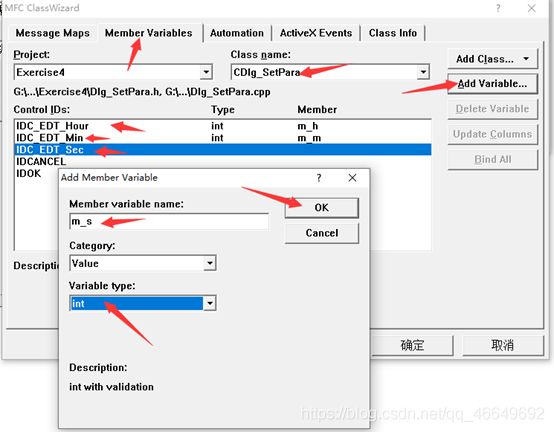Viewport: 554px width, 432px height.
Task: Click the Class name combo box showing CDlg_SetPara
Action: pyautogui.click(x=330, y=72)
